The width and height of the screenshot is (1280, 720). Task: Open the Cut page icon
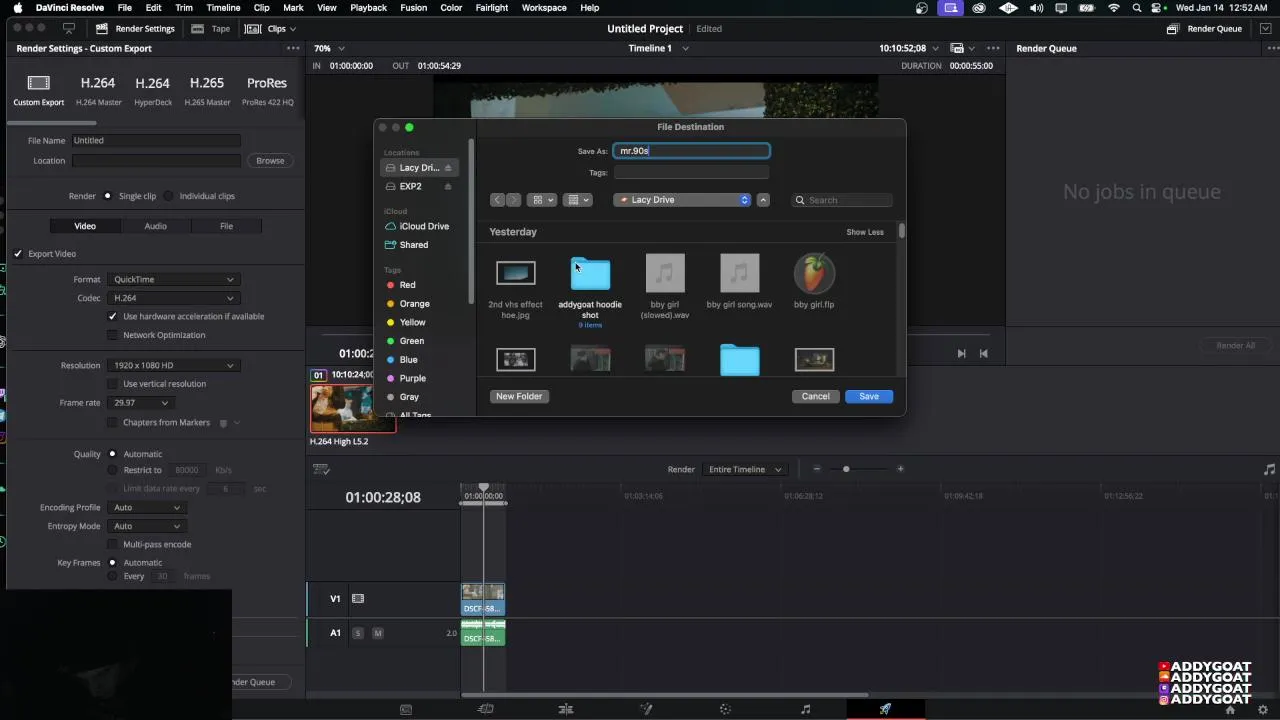[x=485, y=709]
